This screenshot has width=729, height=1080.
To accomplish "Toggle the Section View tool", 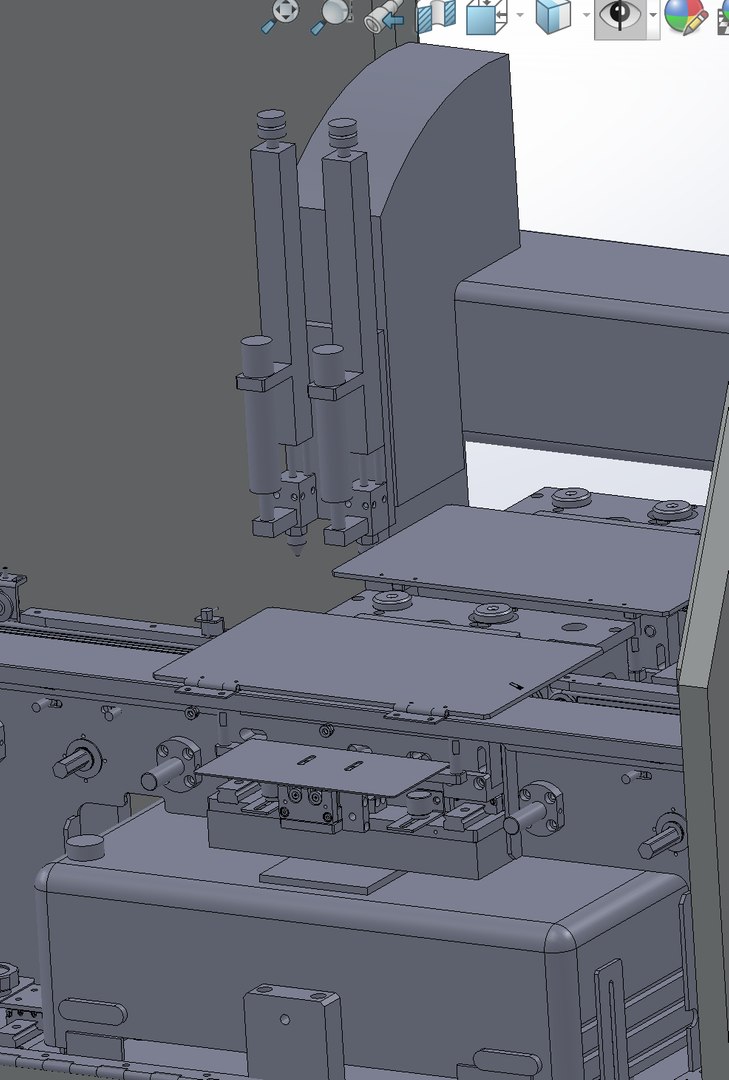I will 436,17.
